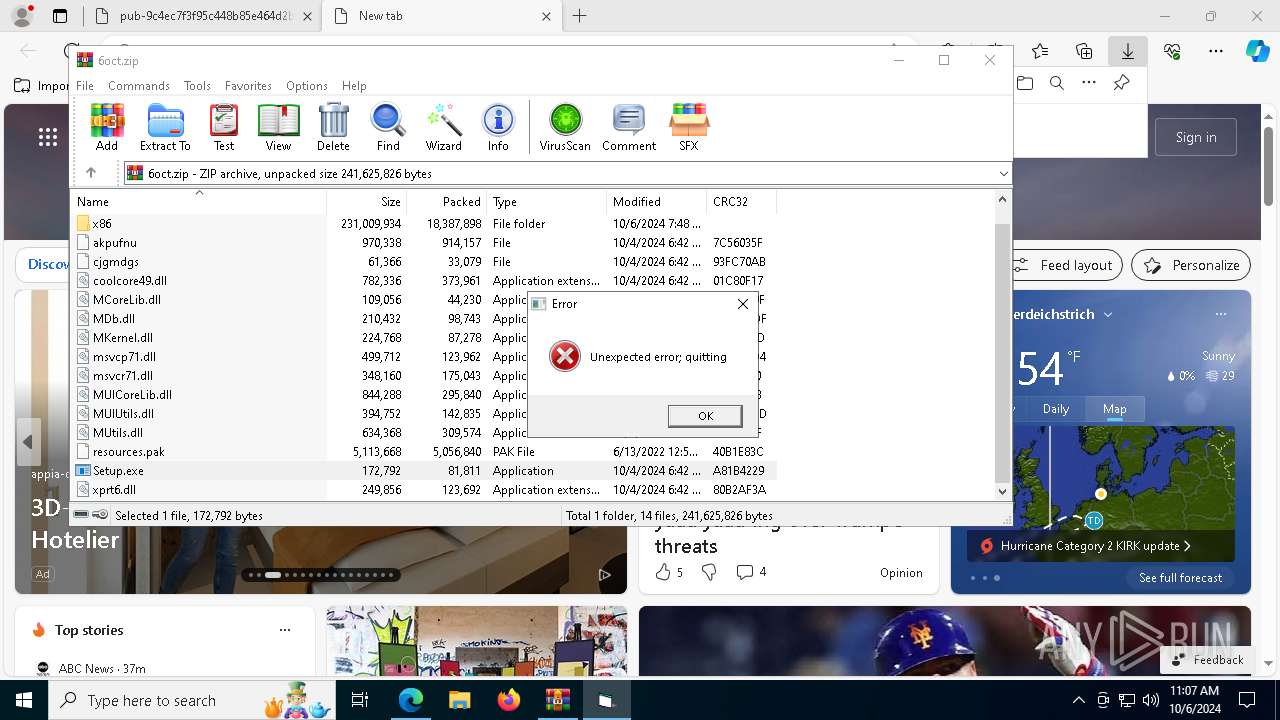Viewport: 1280px width, 720px height.
Task: Open Firefox from taskbar
Action: (508, 700)
